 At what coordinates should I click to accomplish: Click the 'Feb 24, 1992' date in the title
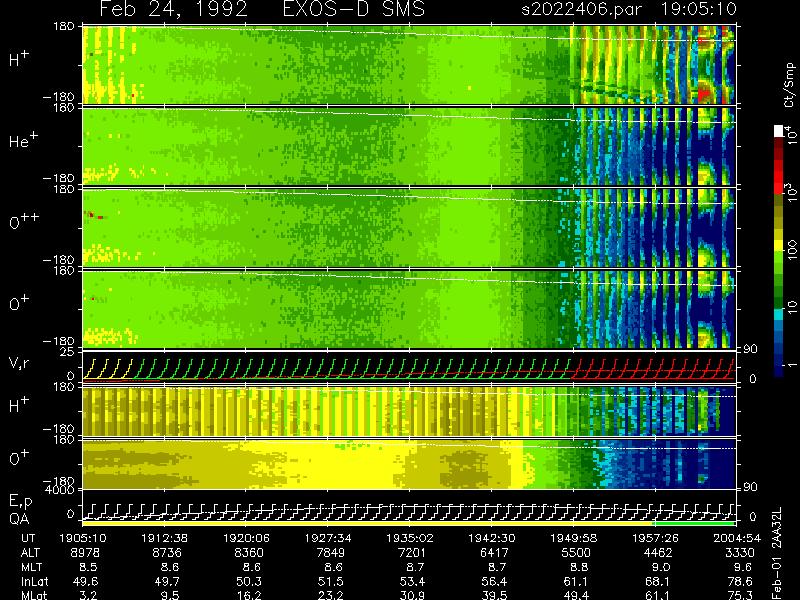point(173,9)
